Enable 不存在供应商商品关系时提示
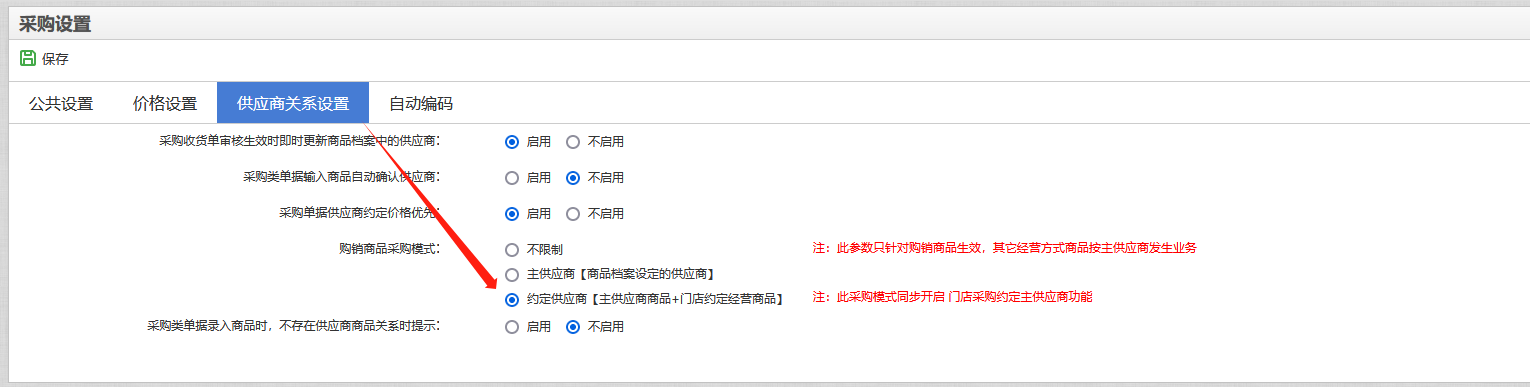The image size is (1530, 387). tap(512, 326)
